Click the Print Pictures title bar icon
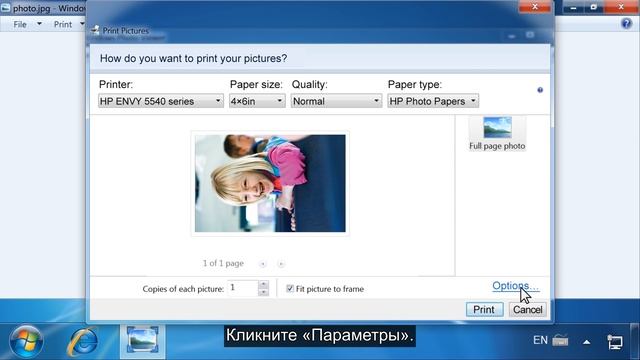This screenshot has height=360, width=640. [x=95, y=30]
